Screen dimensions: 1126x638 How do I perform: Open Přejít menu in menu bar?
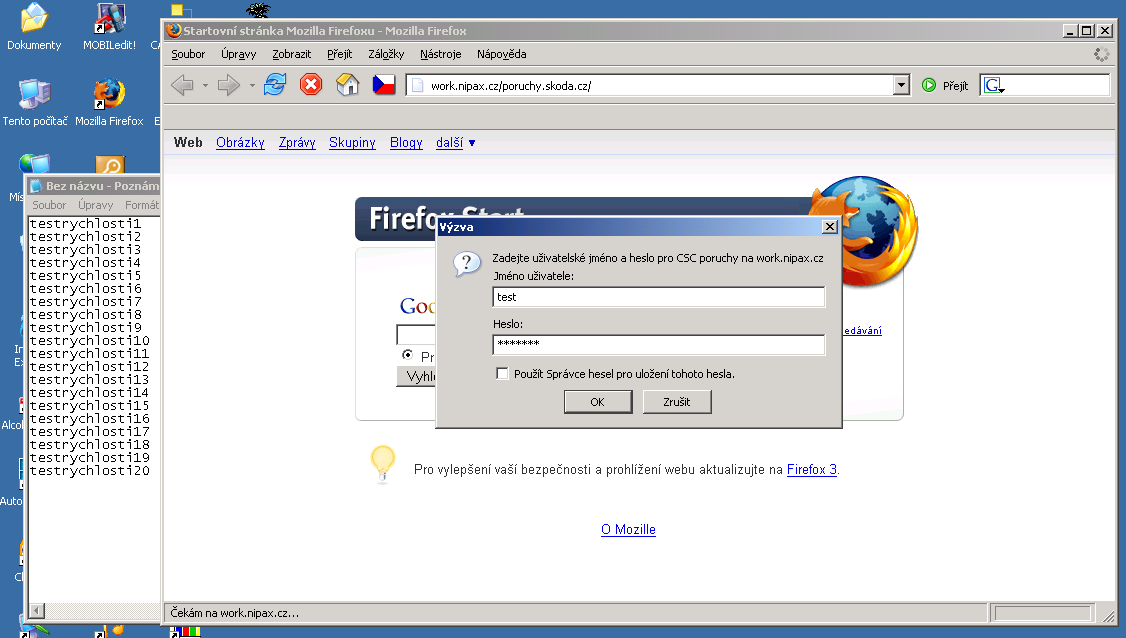(x=340, y=54)
